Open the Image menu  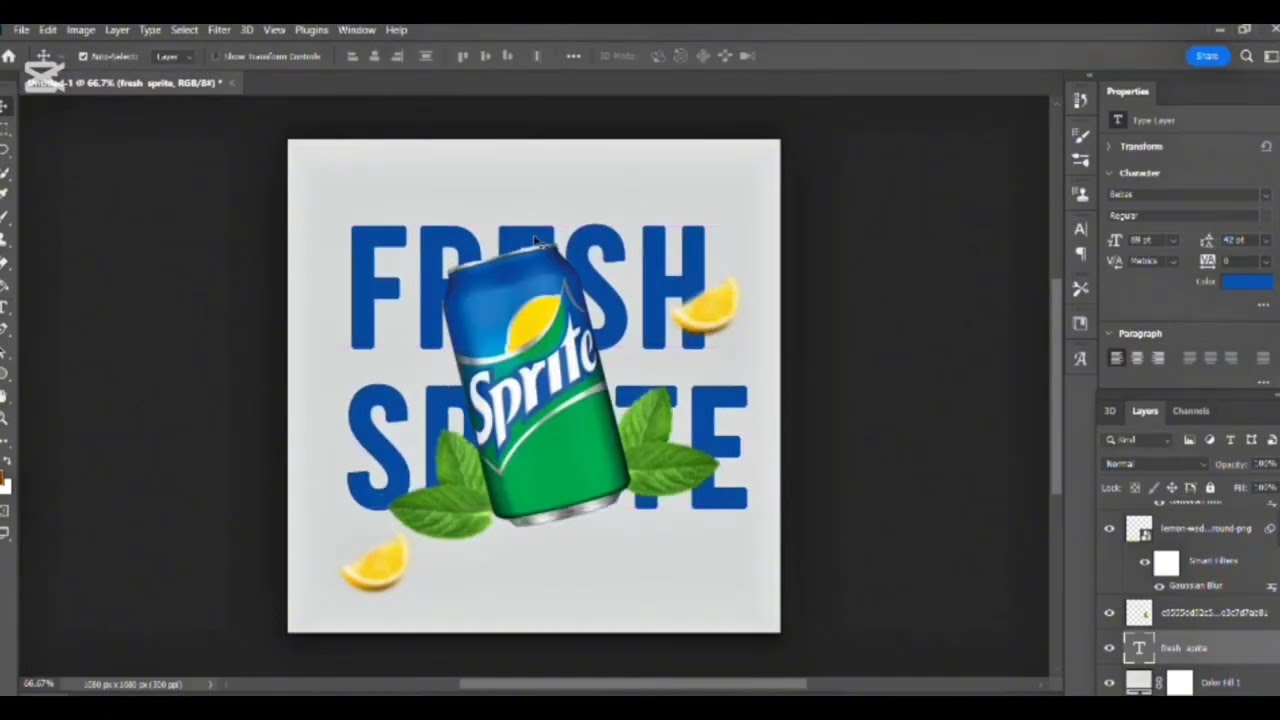[x=80, y=30]
